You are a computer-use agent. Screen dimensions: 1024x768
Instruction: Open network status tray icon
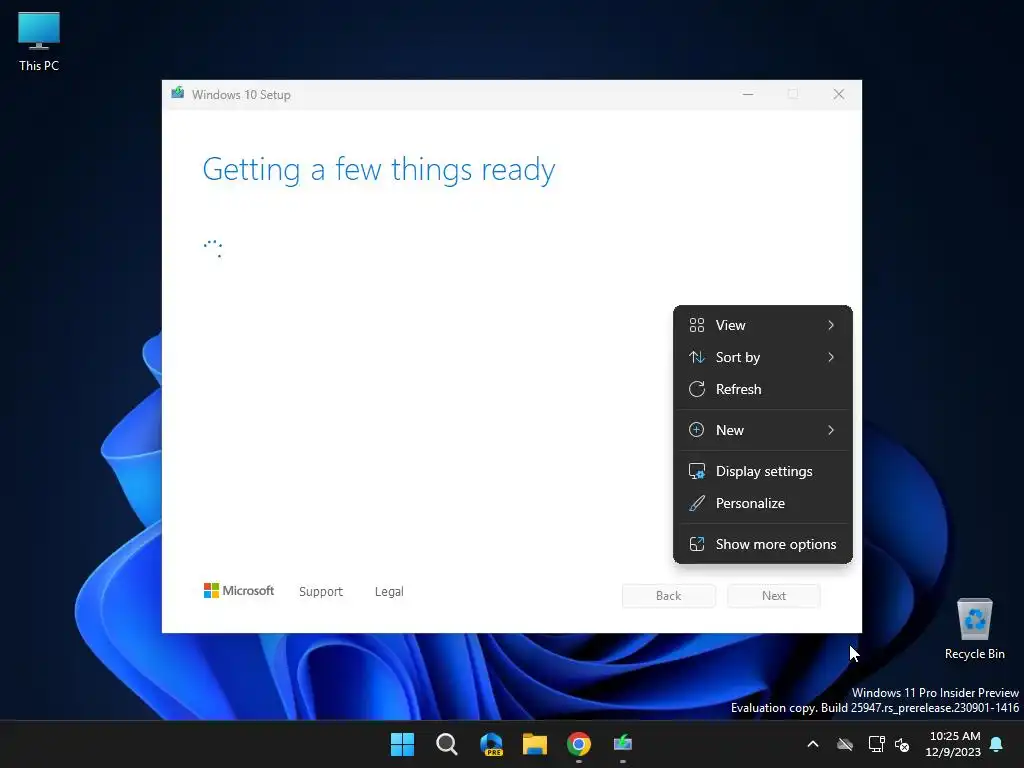click(x=876, y=744)
